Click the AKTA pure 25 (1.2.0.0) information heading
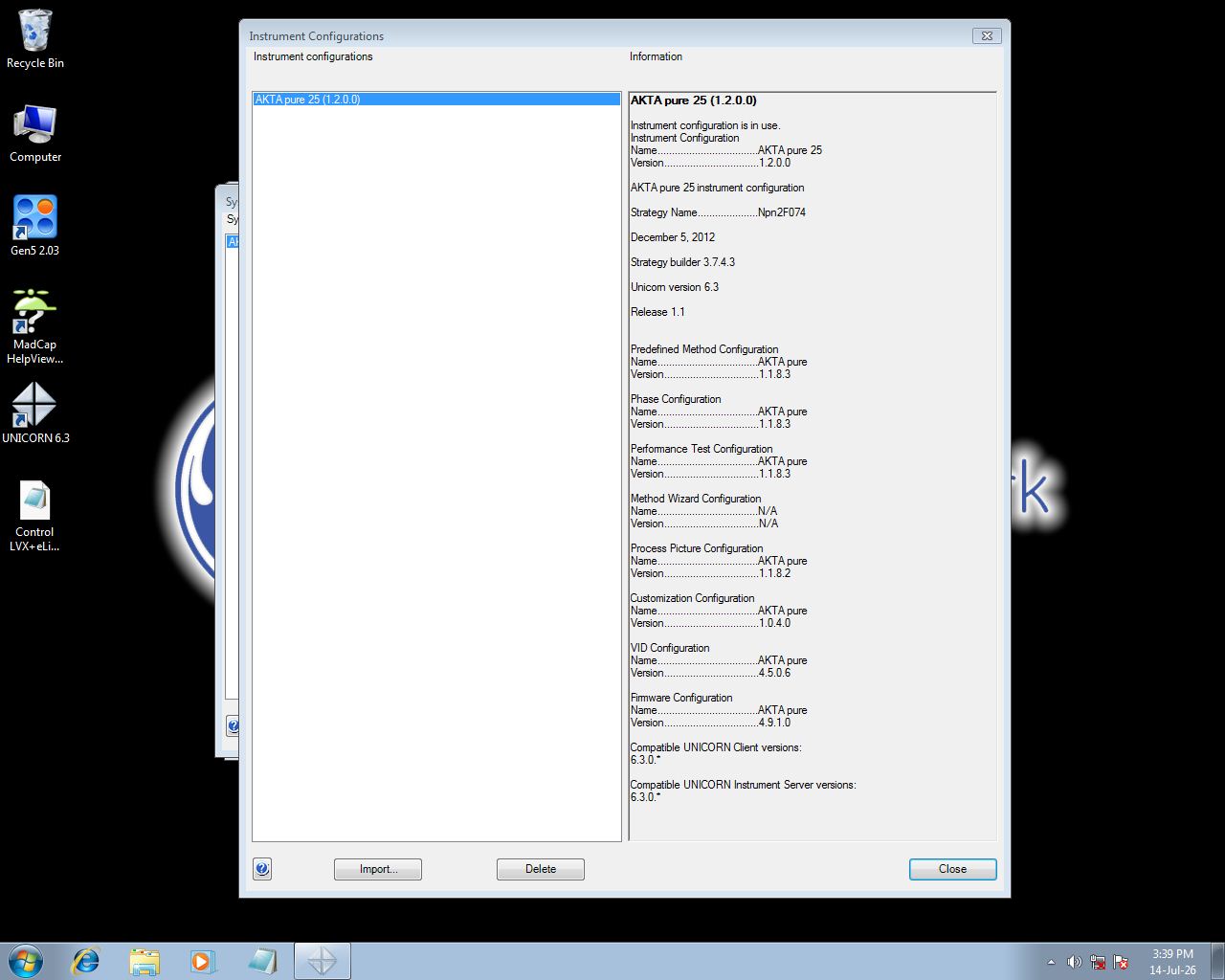1225x980 pixels. [x=693, y=100]
